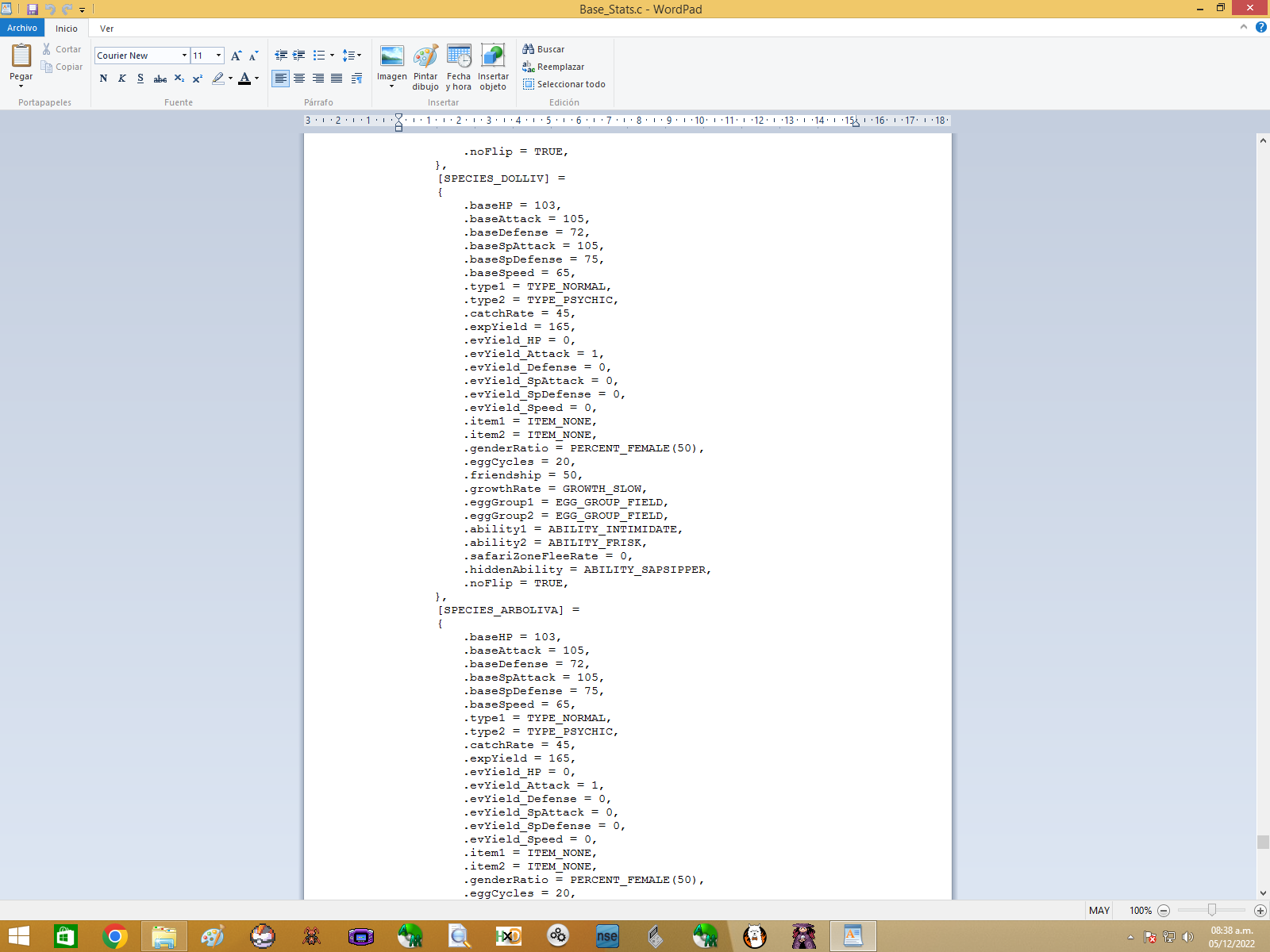This screenshot has width=1270, height=952.
Task: Open the font size dropdown showing 11
Action: 218,56
